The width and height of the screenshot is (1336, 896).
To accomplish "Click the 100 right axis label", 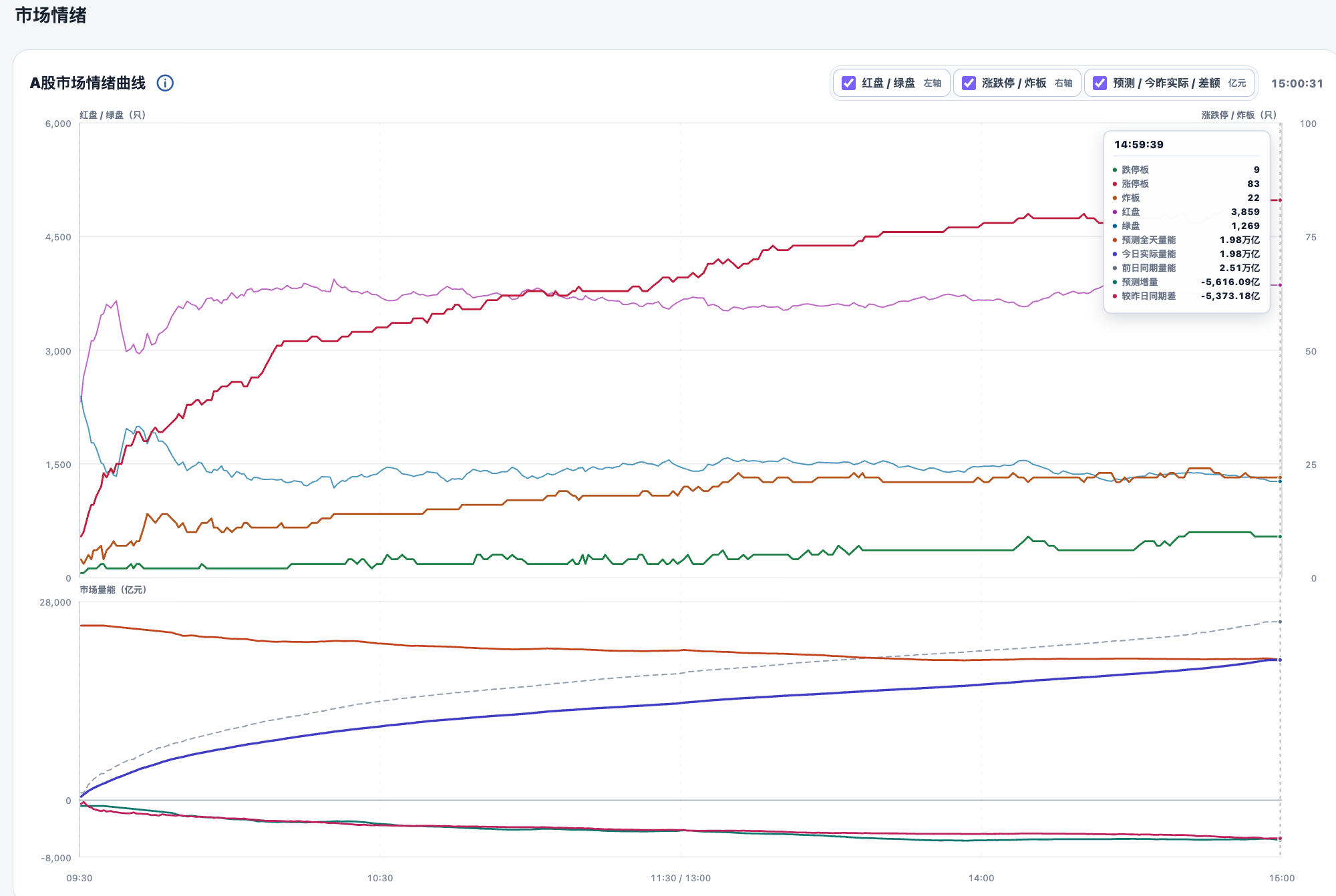I will click(1308, 124).
